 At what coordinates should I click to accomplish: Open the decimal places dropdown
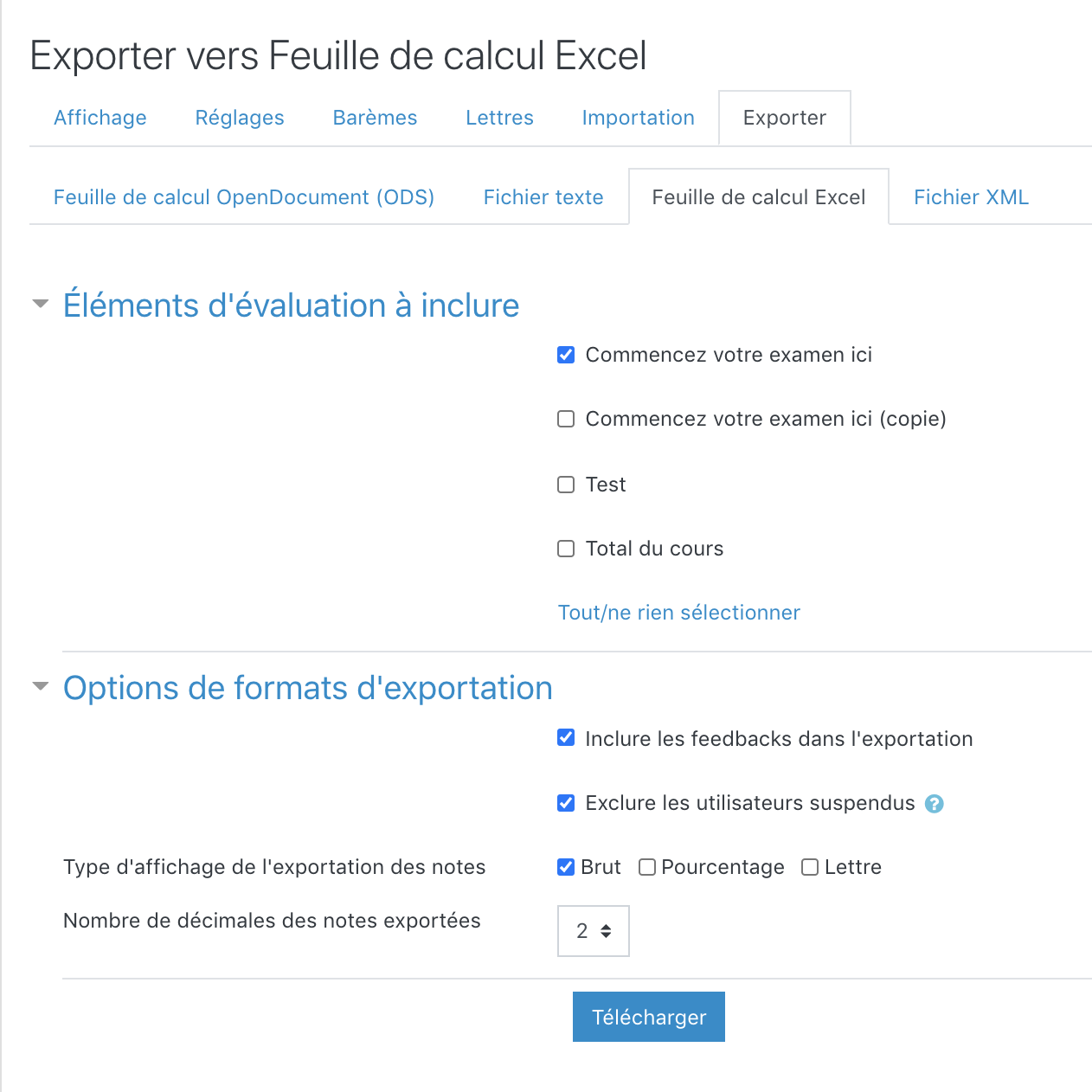593,931
